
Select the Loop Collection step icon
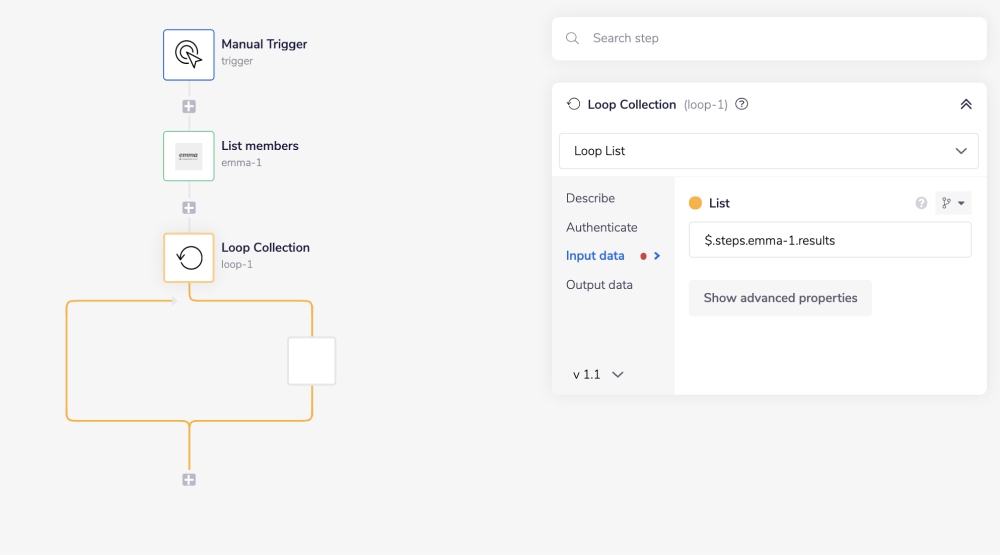(x=188, y=258)
